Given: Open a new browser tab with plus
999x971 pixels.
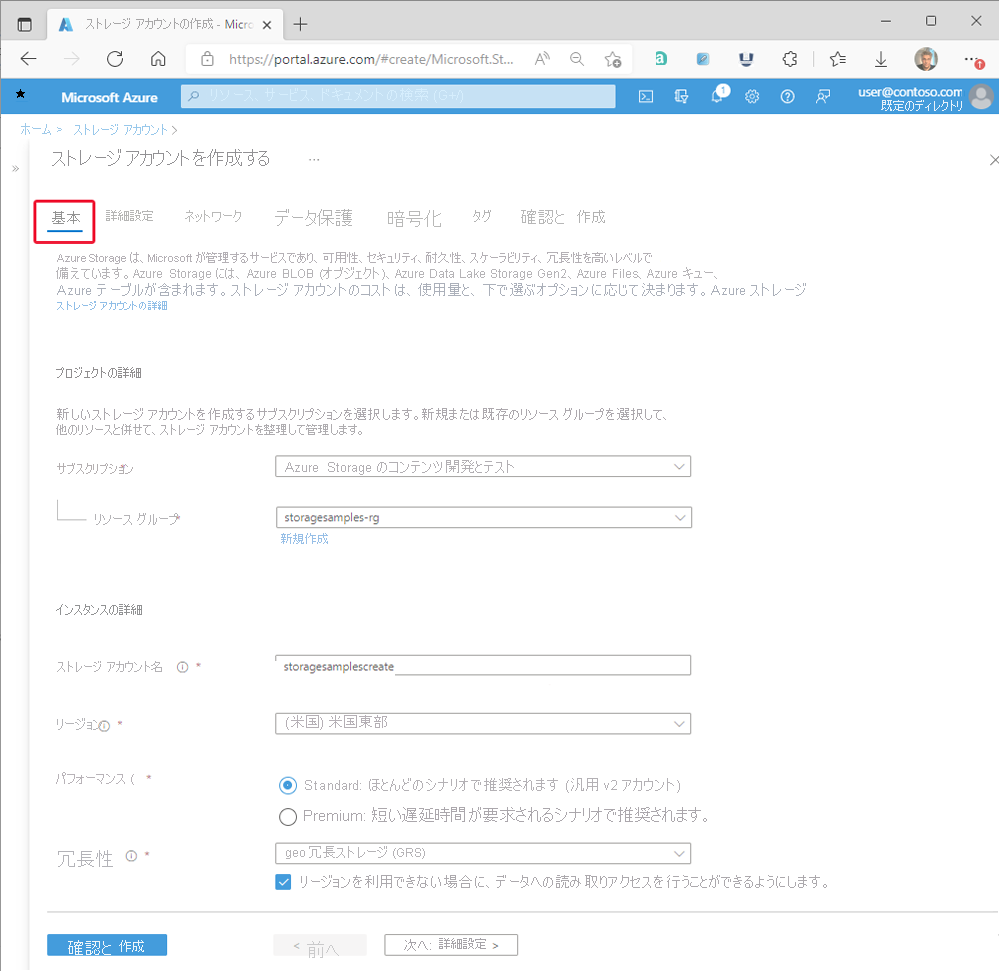Looking at the screenshot, I should tap(300, 24).
